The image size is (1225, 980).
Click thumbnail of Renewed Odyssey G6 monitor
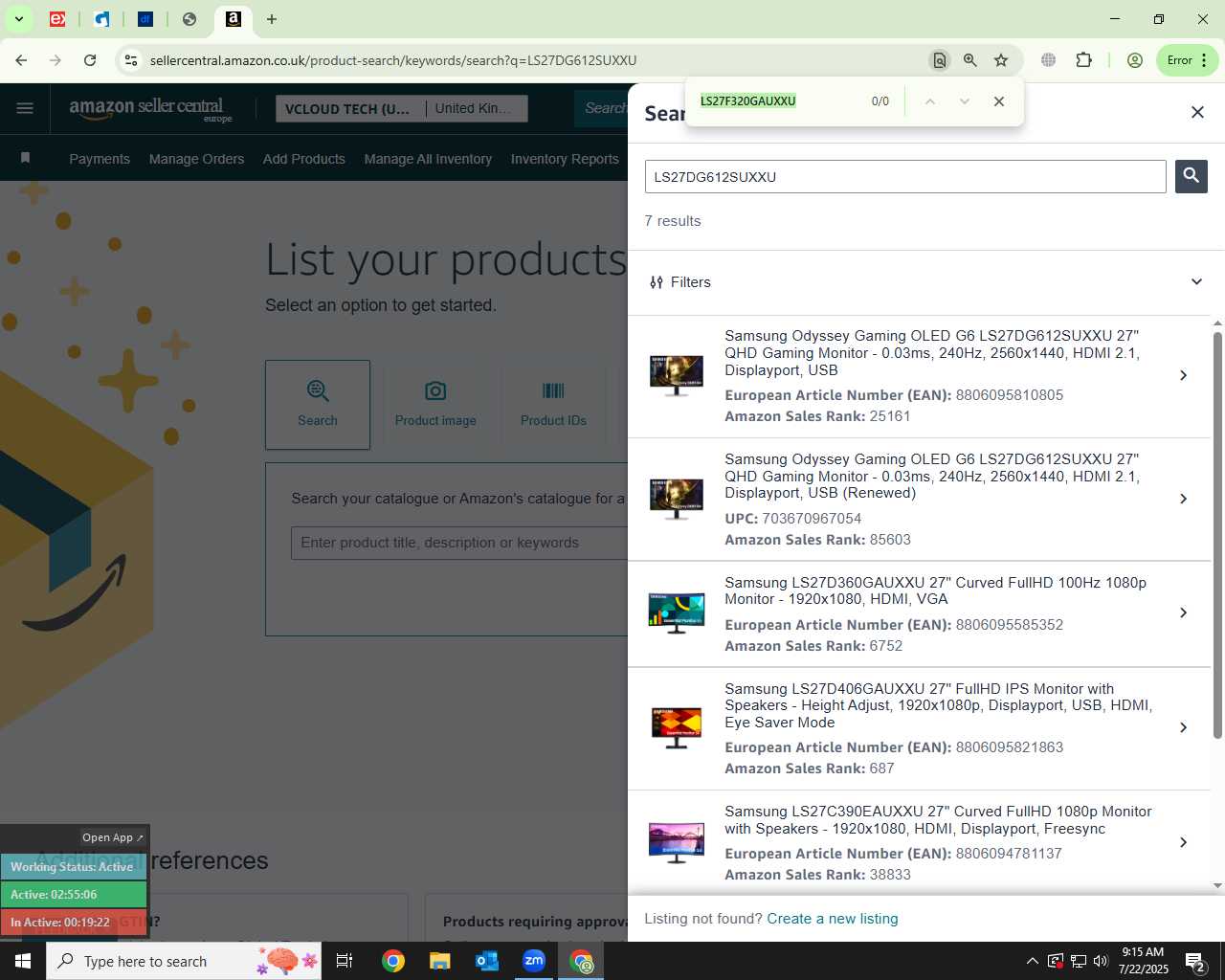tap(676, 499)
